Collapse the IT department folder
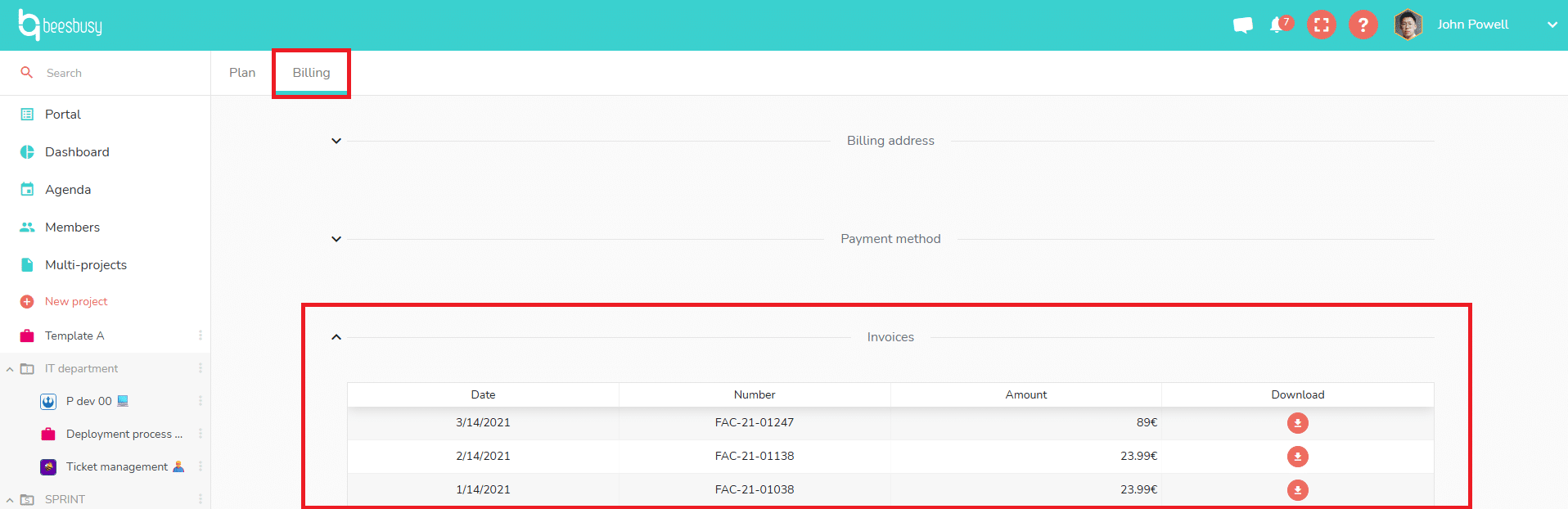Screen dimensions: 1568x509 coord(10,369)
